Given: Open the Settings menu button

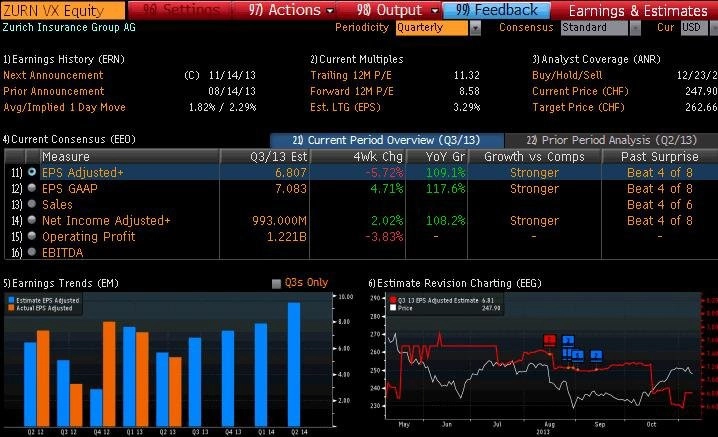Looking at the screenshot, I should click(x=181, y=10).
